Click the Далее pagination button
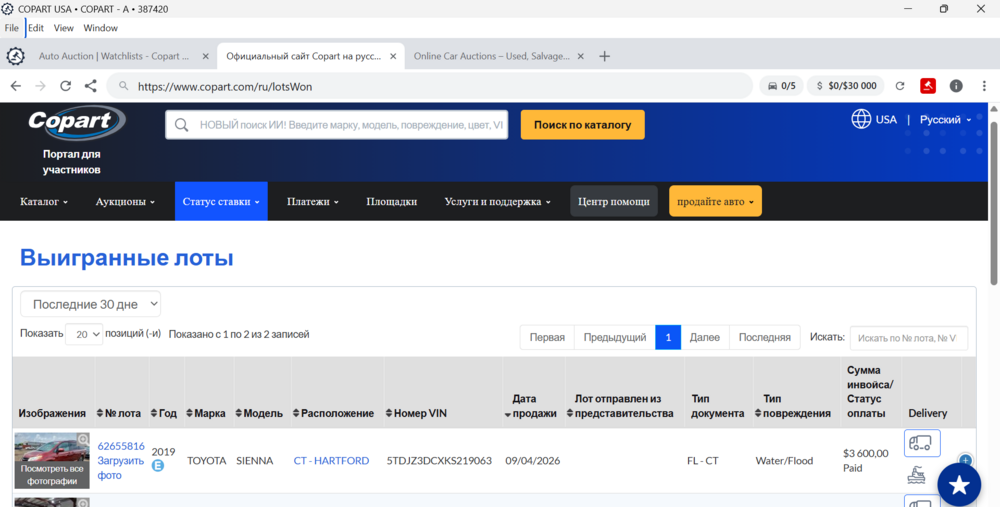 coord(705,337)
